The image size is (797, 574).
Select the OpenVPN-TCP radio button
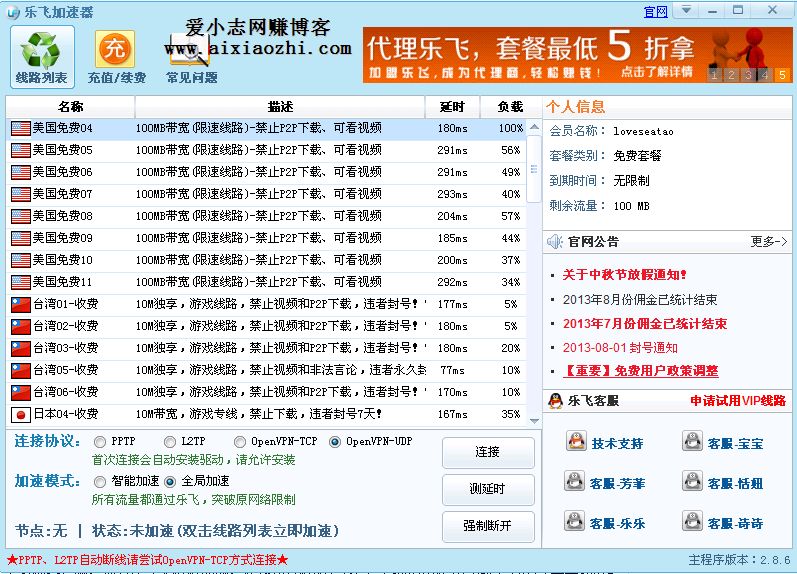[x=239, y=442]
